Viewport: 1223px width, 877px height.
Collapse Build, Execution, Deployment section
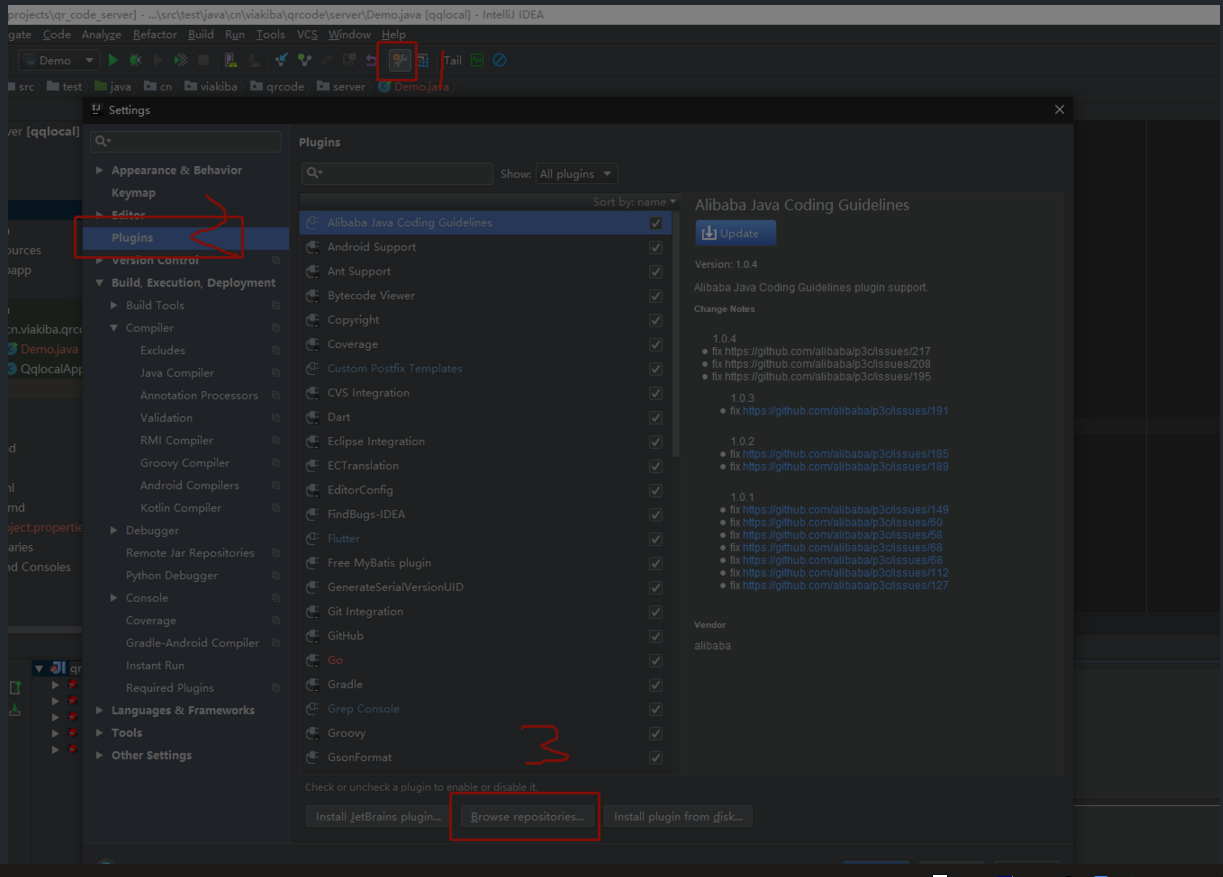coord(99,283)
